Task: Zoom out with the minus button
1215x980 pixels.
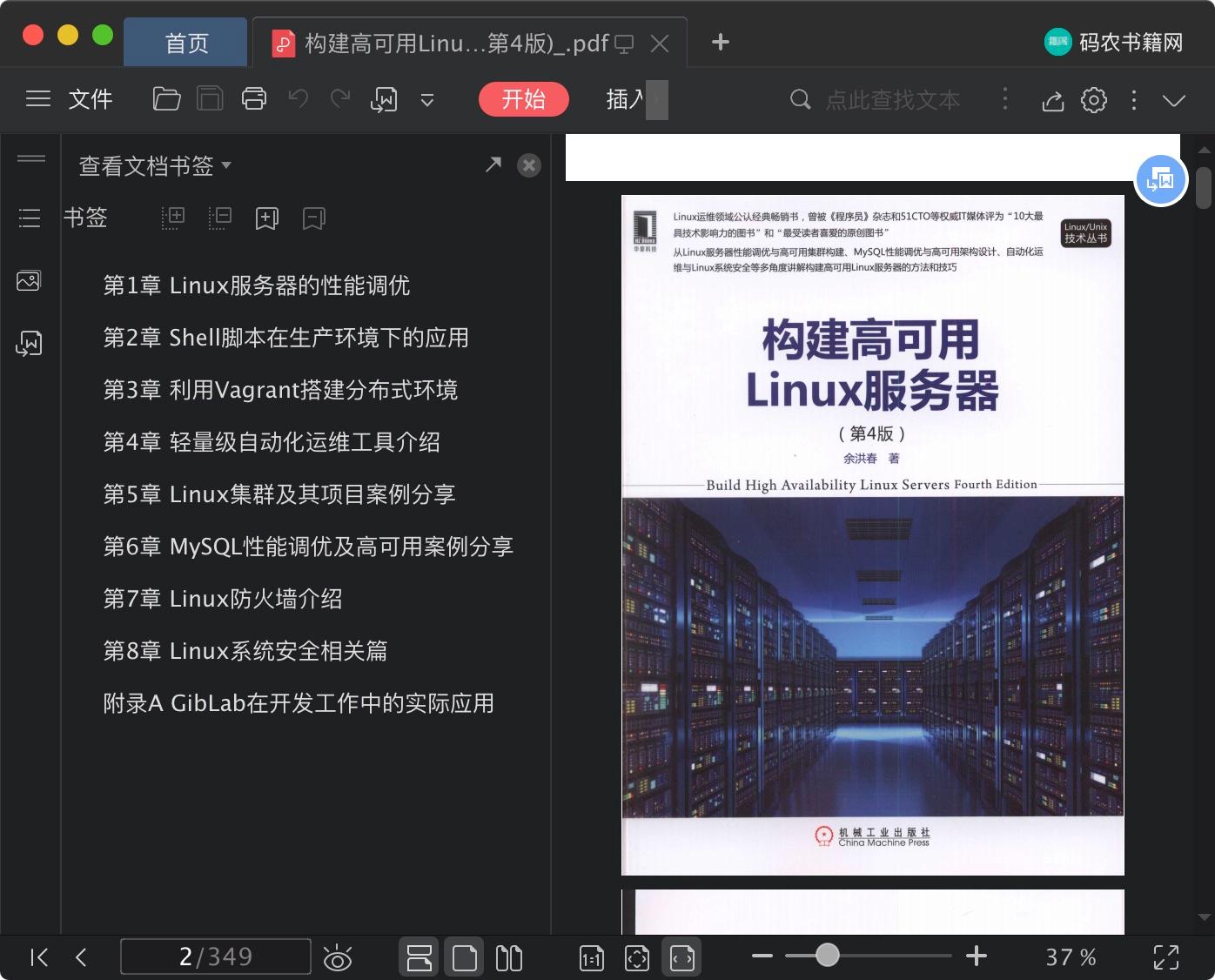Action: point(762,956)
